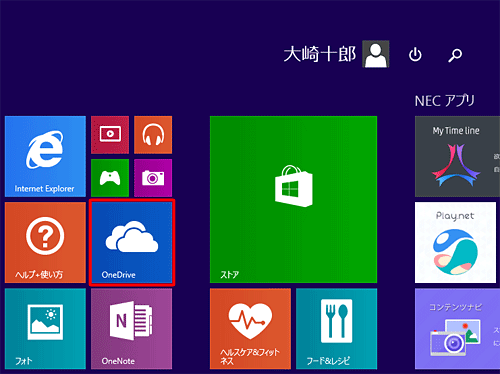Screen dimensions: 500x374
Task: Open the My Time line tile
Action: (x=457, y=156)
